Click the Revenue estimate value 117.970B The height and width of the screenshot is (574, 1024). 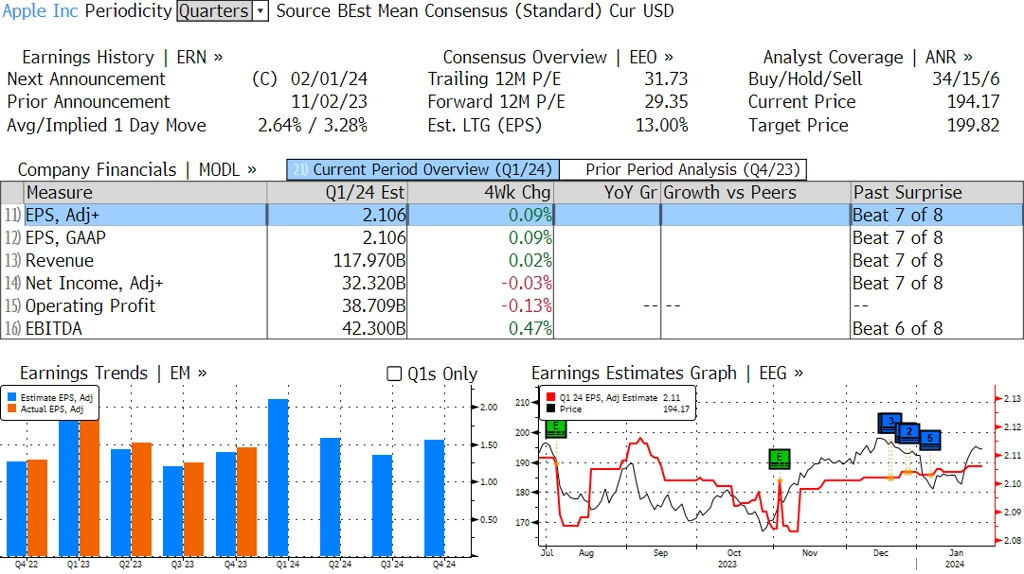coord(369,261)
